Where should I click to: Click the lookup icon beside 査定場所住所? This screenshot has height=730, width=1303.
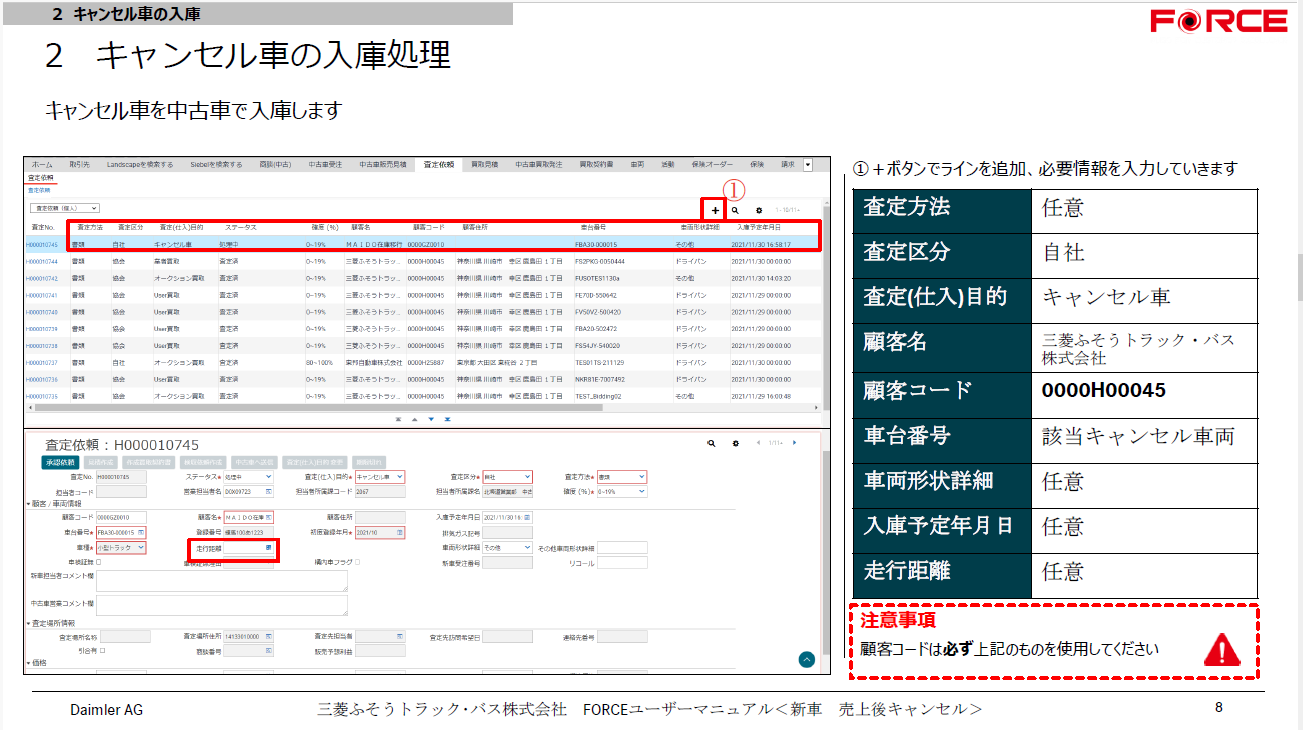pyautogui.click(x=269, y=635)
